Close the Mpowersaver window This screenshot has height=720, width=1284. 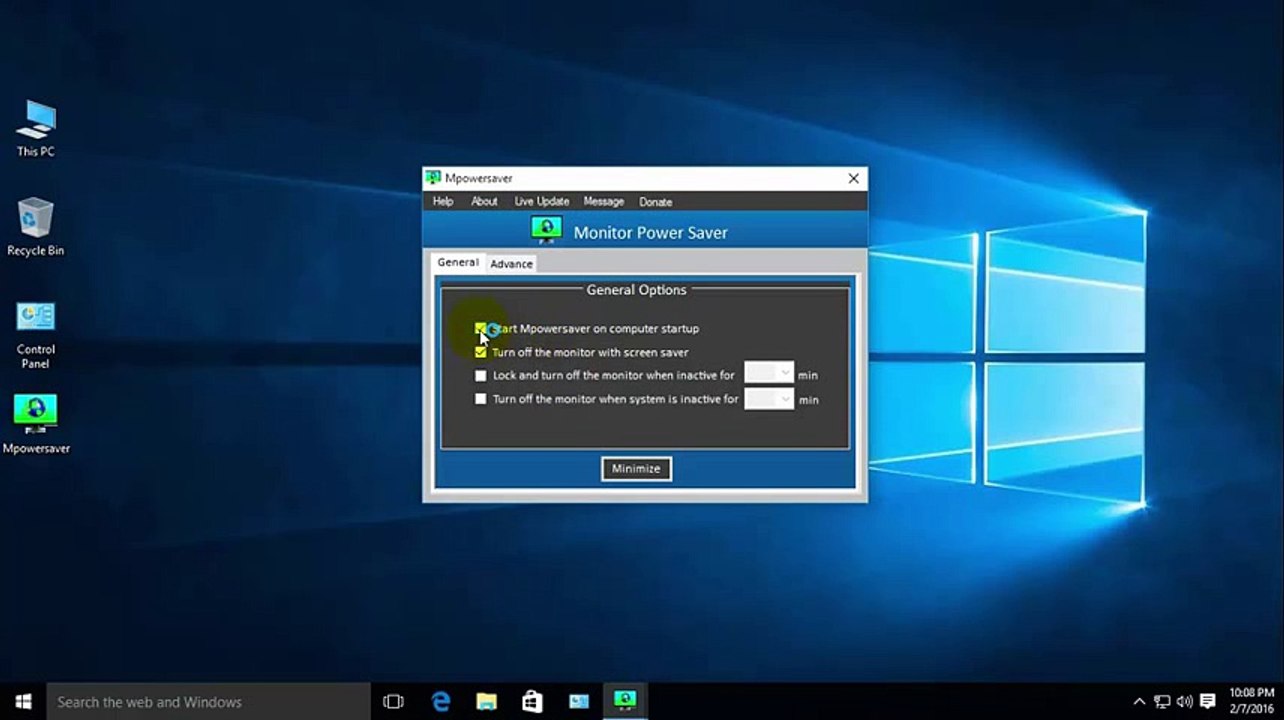click(x=853, y=178)
